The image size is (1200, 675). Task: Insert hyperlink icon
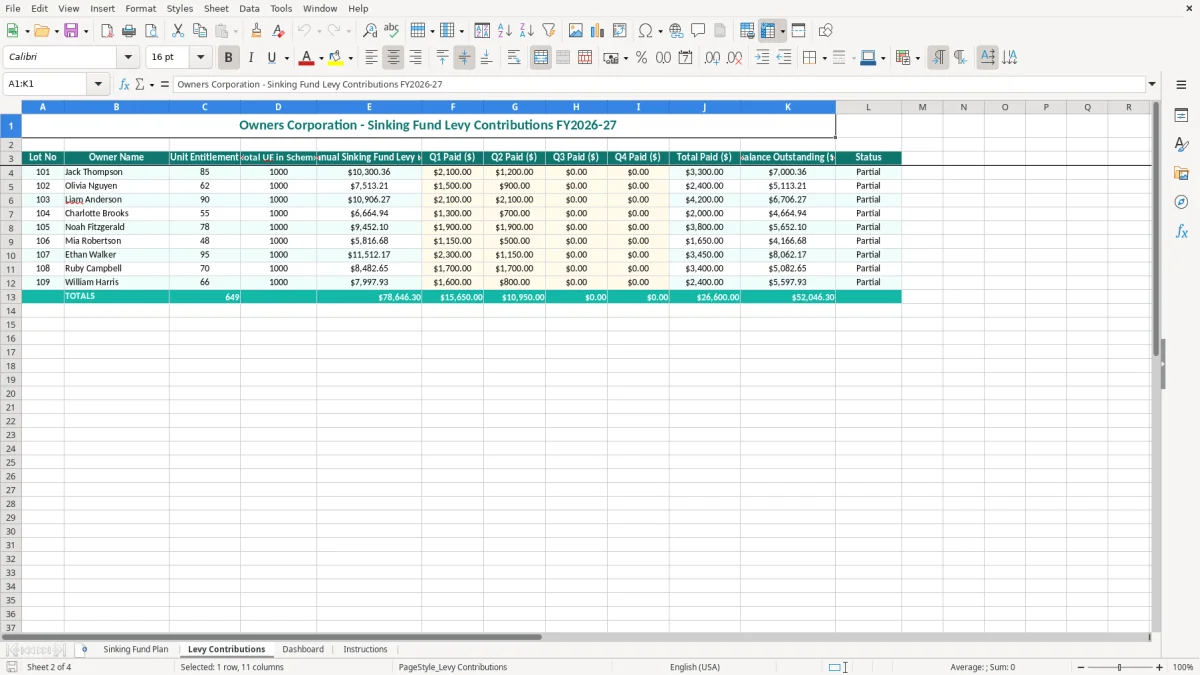[x=676, y=31]
